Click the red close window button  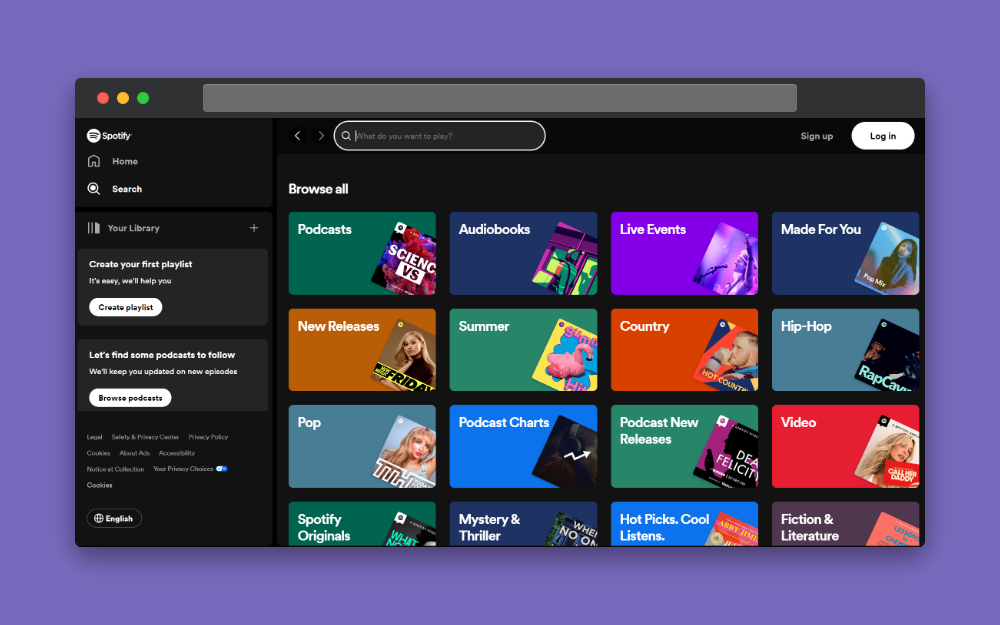click(103, 98)
